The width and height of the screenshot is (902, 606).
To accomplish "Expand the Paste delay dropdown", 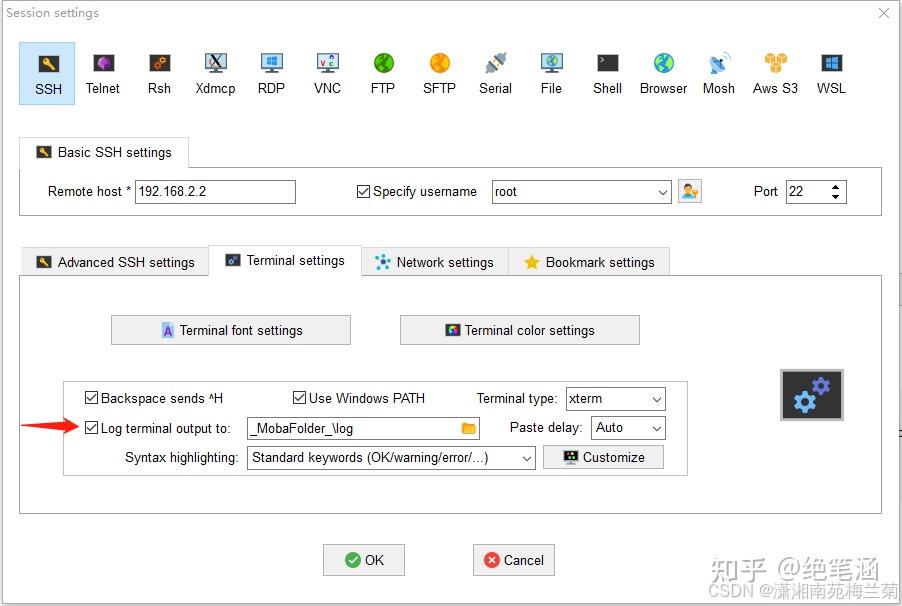I will click(657, 427).
